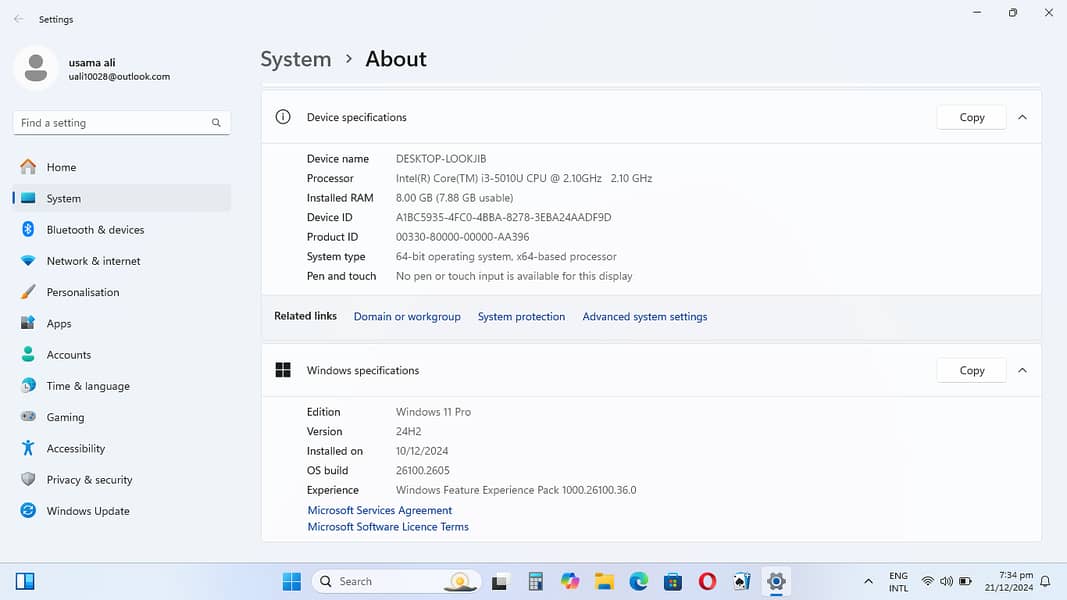
Task: Select Gaming in the sidebar menu
Action: point(65,417)
